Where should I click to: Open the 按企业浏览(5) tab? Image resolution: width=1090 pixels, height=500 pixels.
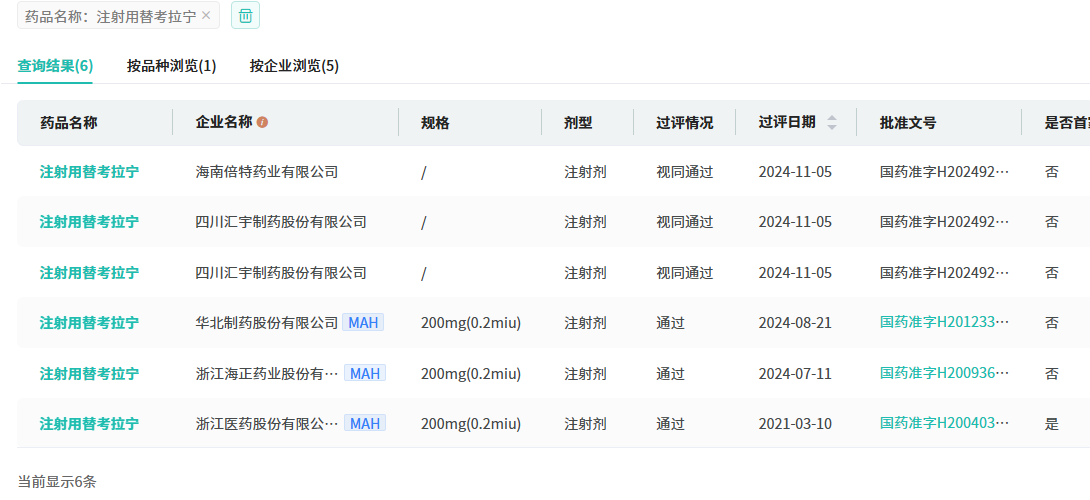click(295, 66)
